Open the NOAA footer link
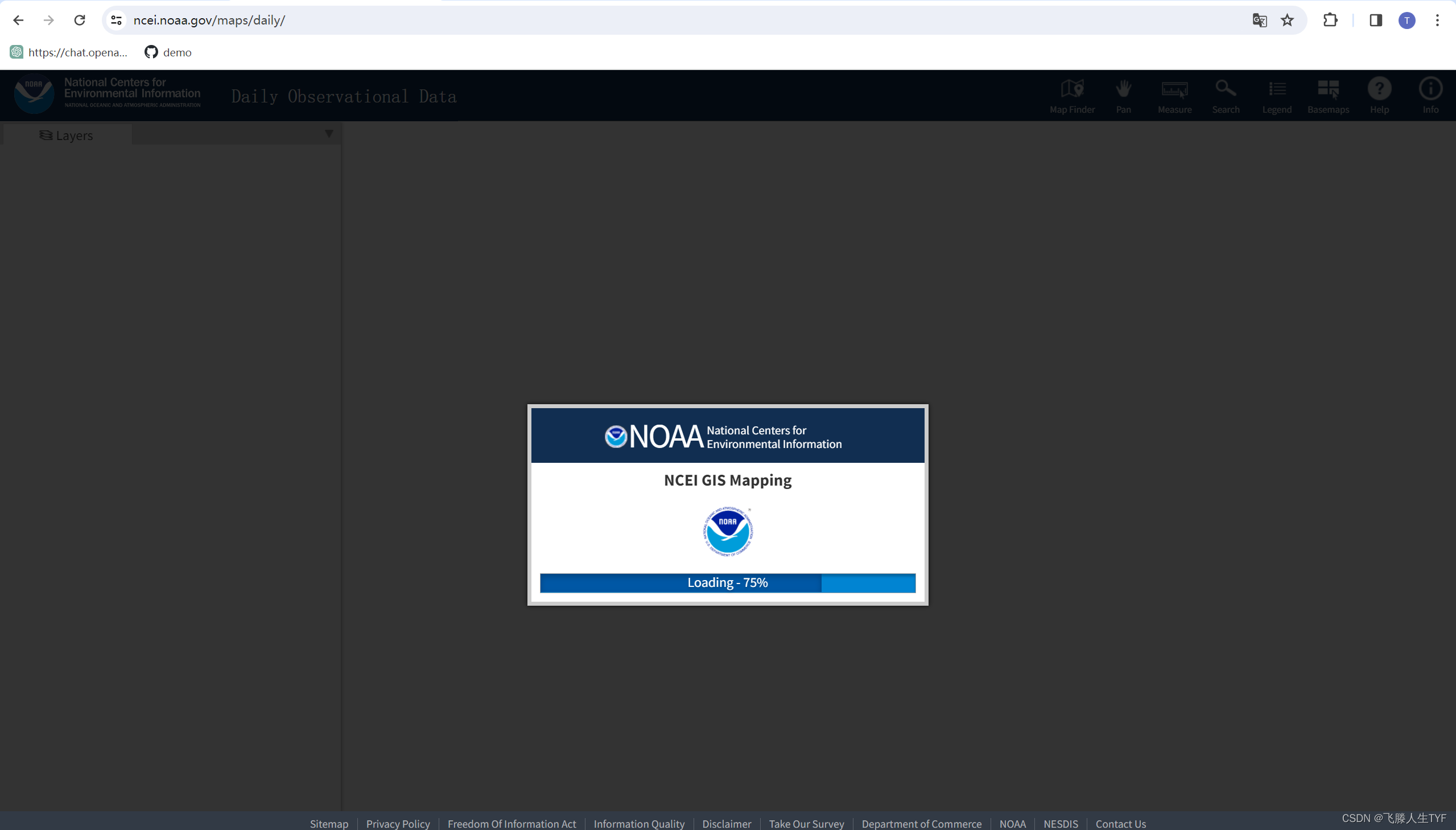 coord(1013,823)
